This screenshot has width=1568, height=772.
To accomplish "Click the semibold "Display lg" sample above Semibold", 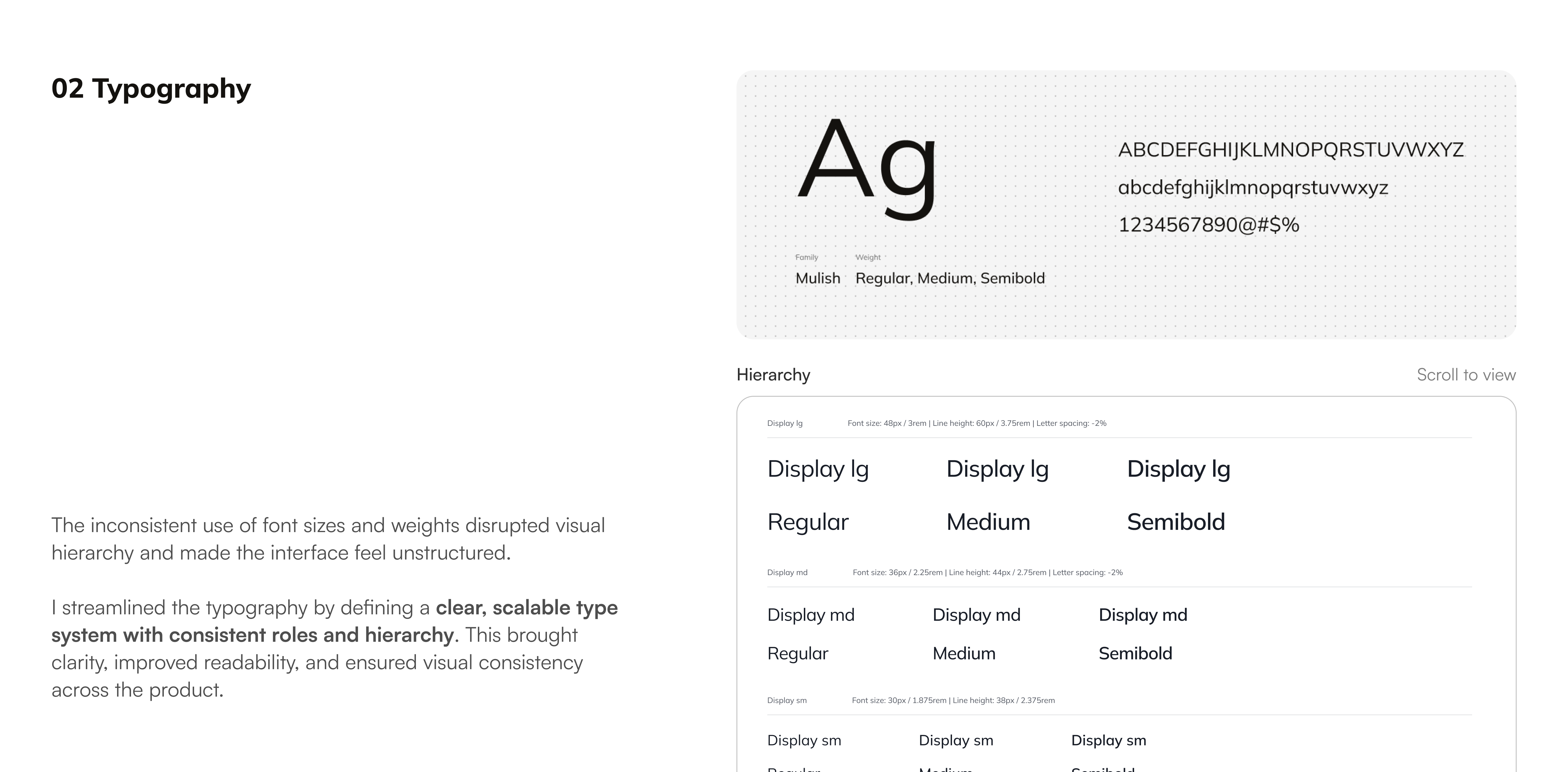I will [x=1178, y=470].
